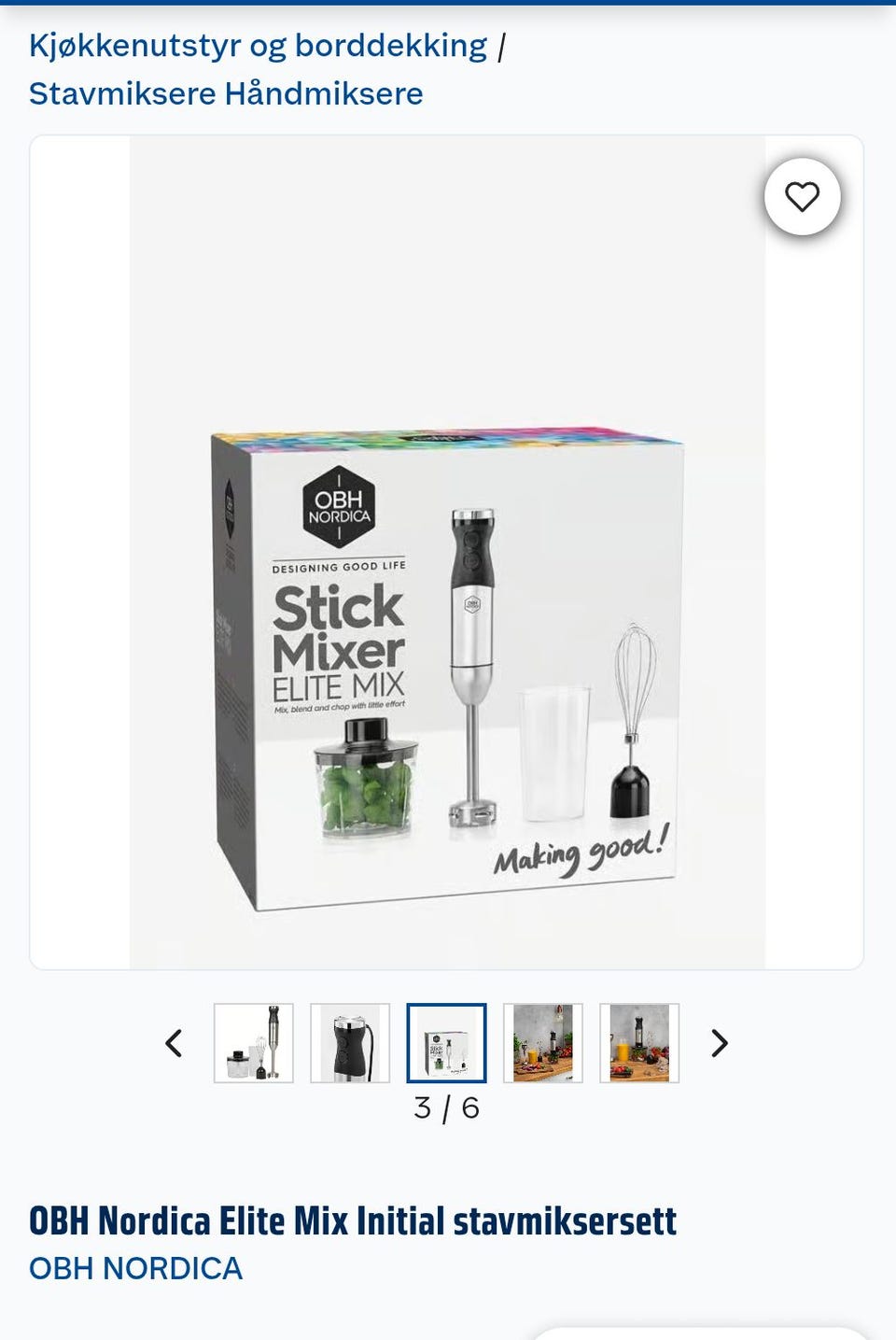
Task: Click the white button at bottom right
Action: (x=700, y=1333)
